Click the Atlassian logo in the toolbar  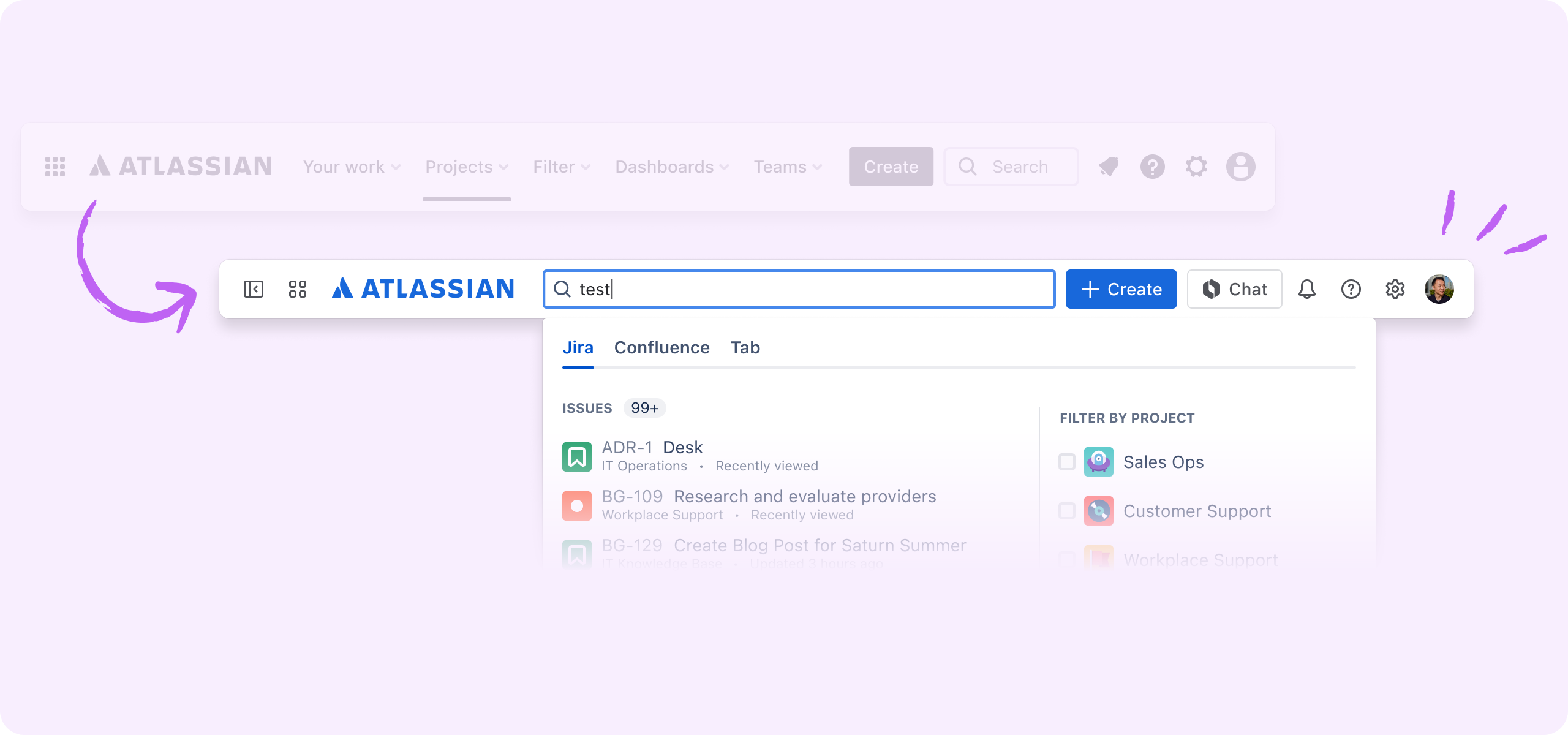coord(423,288)
